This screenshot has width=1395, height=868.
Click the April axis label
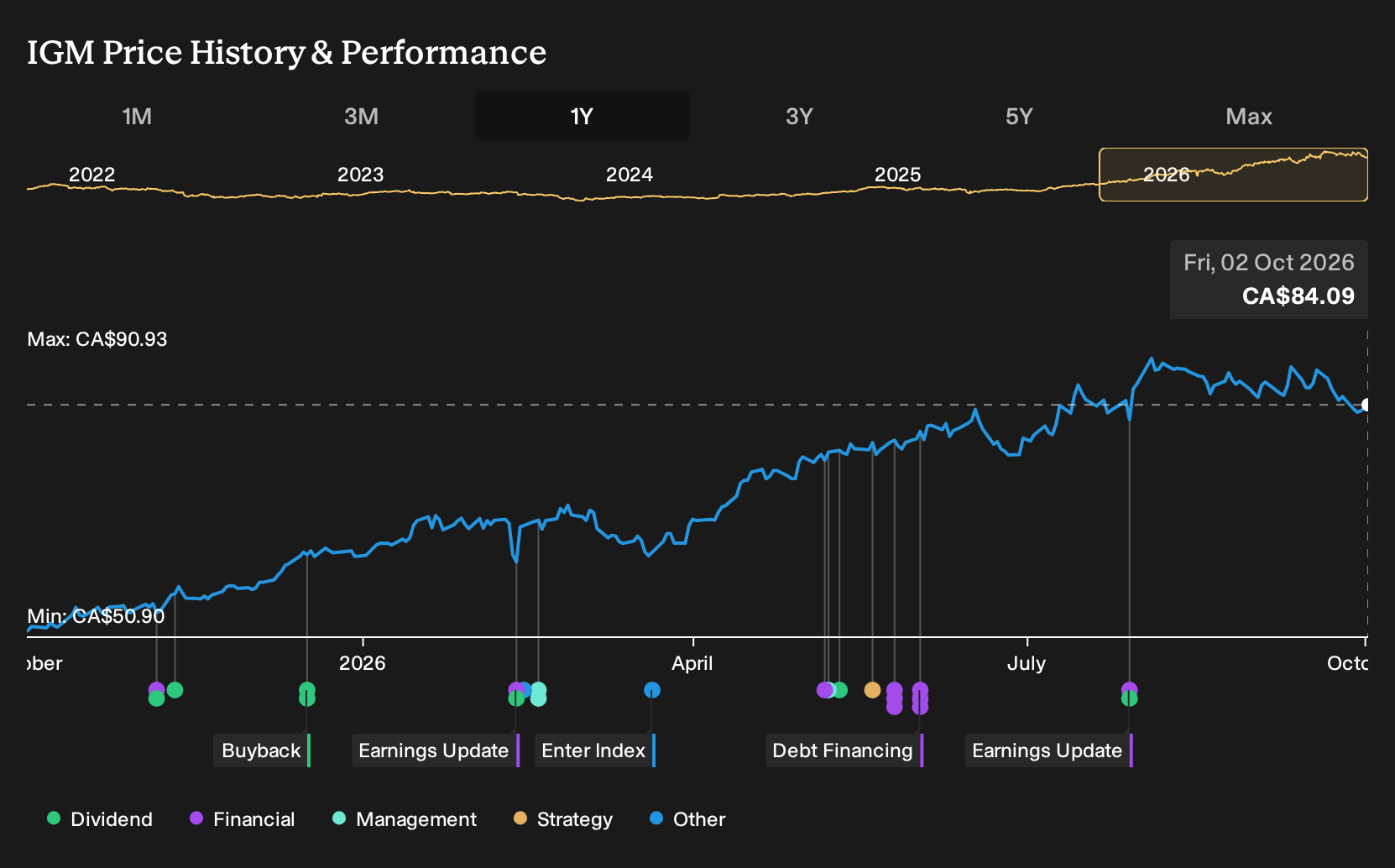692,663
